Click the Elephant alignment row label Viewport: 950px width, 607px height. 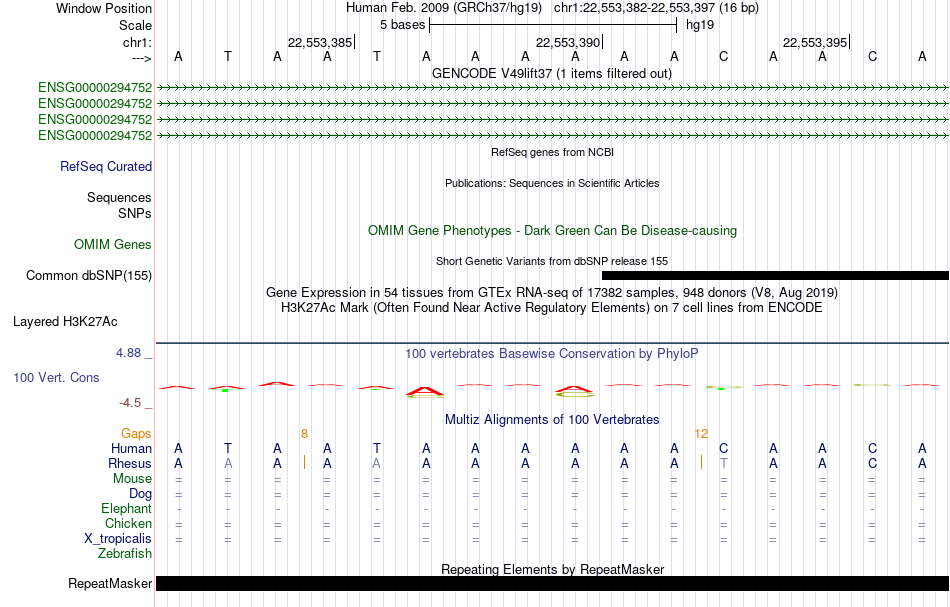click(126, 508)
